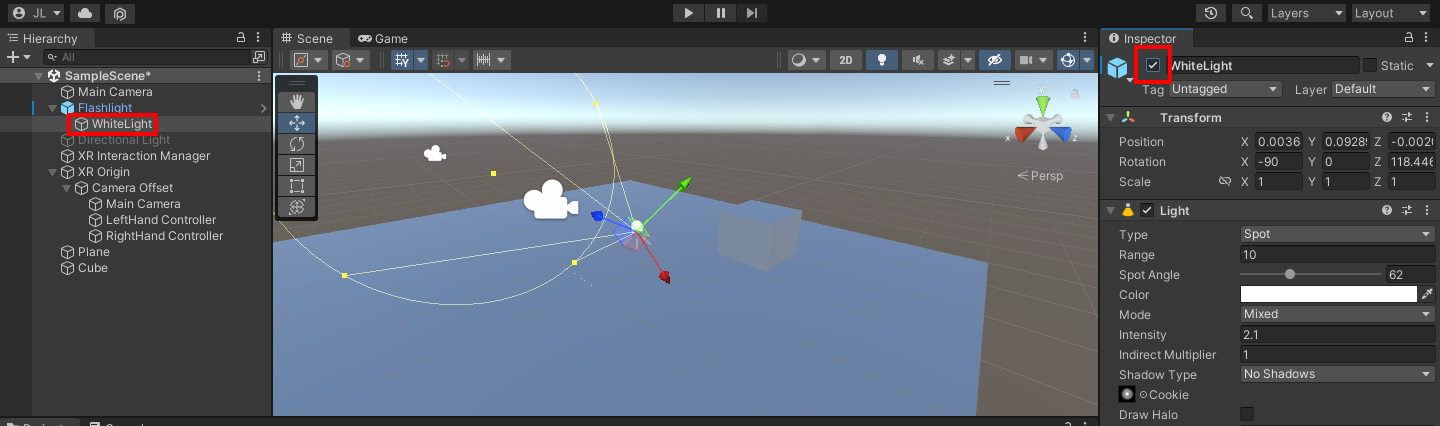Open the Undo History icon
The image size is (1440, 426).
click(x=1211, y=13)
